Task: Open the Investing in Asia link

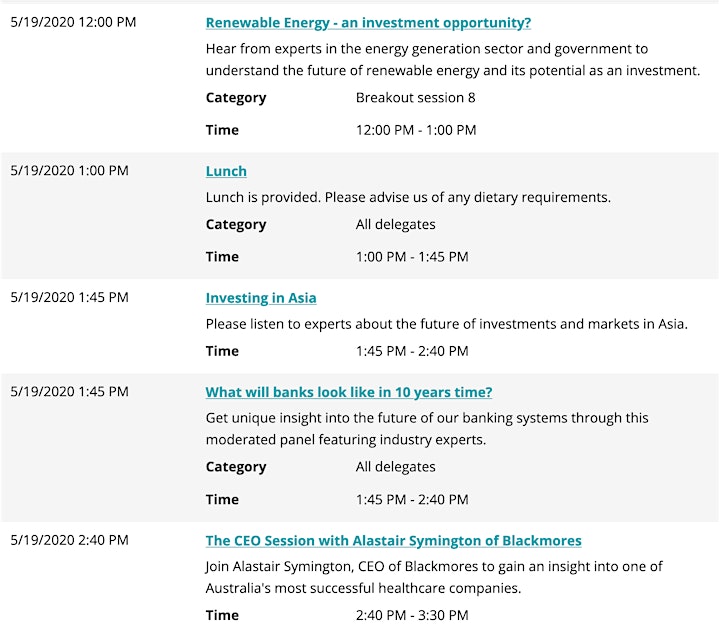Action: [x=261, y=298]
